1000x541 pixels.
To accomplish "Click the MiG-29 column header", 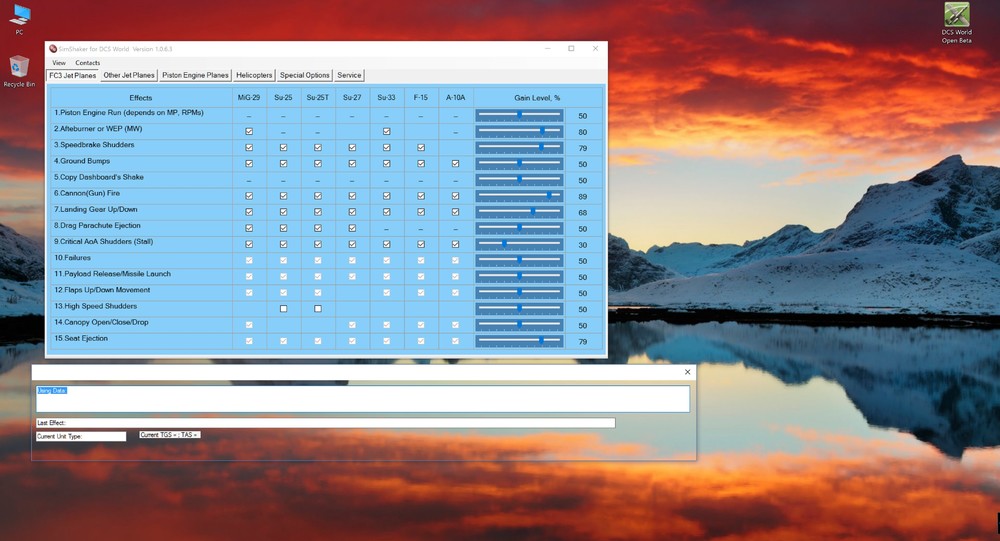I will (x=249, y=98).
